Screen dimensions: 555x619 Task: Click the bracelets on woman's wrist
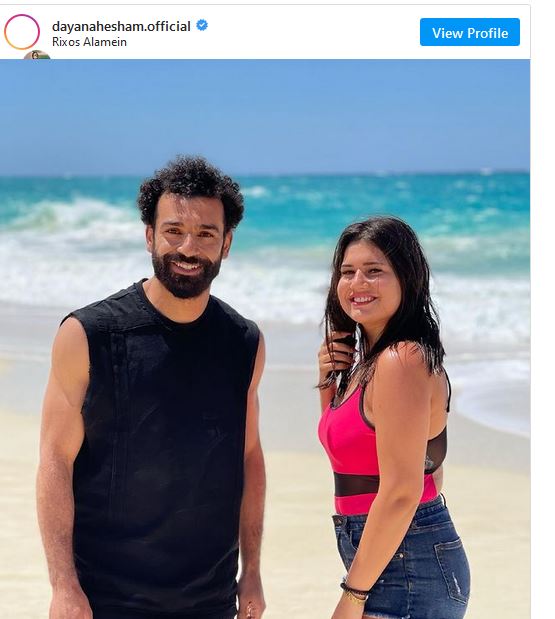(x=354, y=594)
